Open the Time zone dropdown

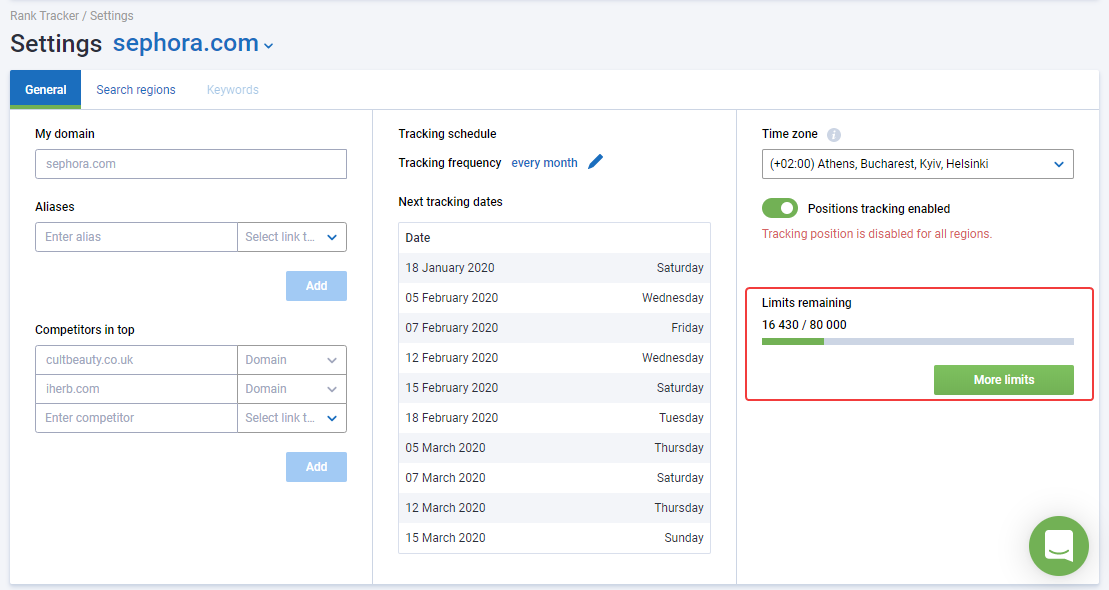pos(917,164)
